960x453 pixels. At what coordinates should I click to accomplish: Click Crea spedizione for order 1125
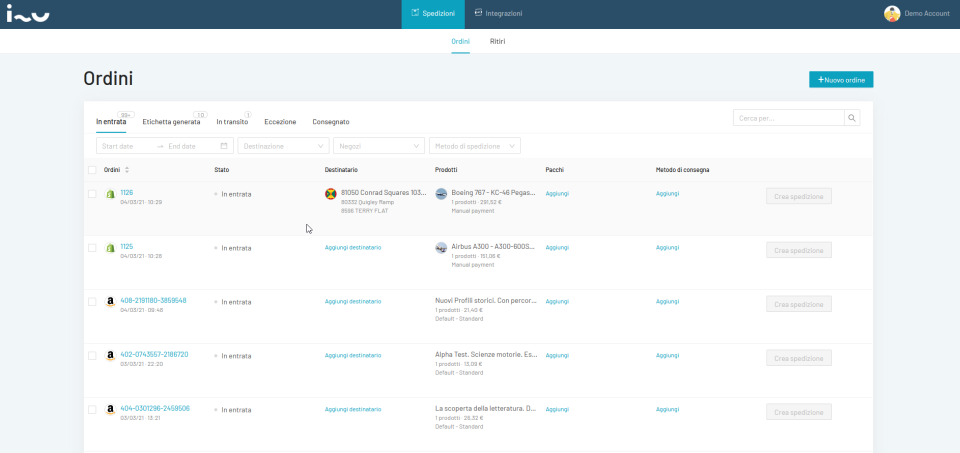click(x=799, y=250)
